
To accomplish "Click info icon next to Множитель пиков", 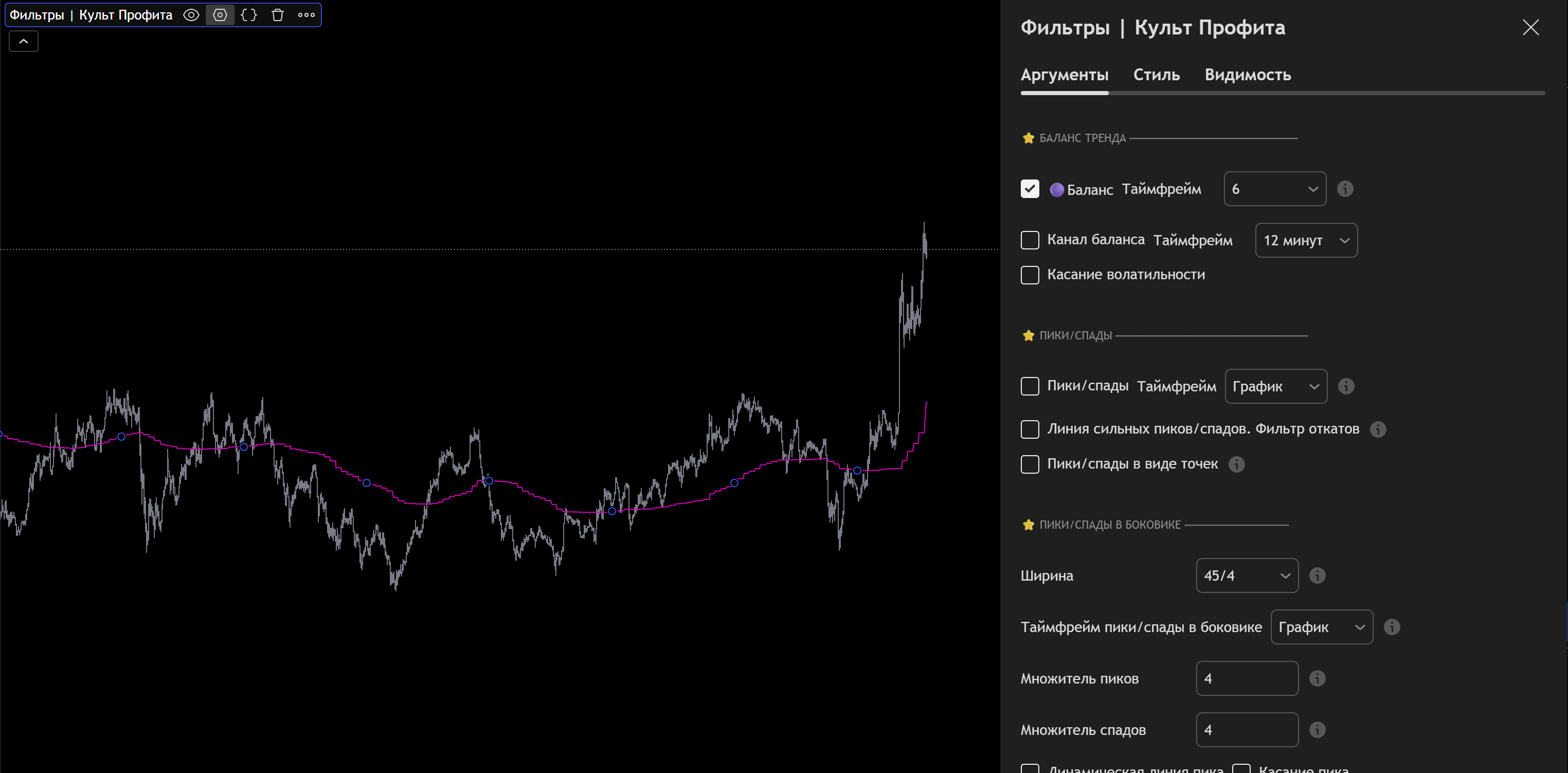I will 1317,679.
